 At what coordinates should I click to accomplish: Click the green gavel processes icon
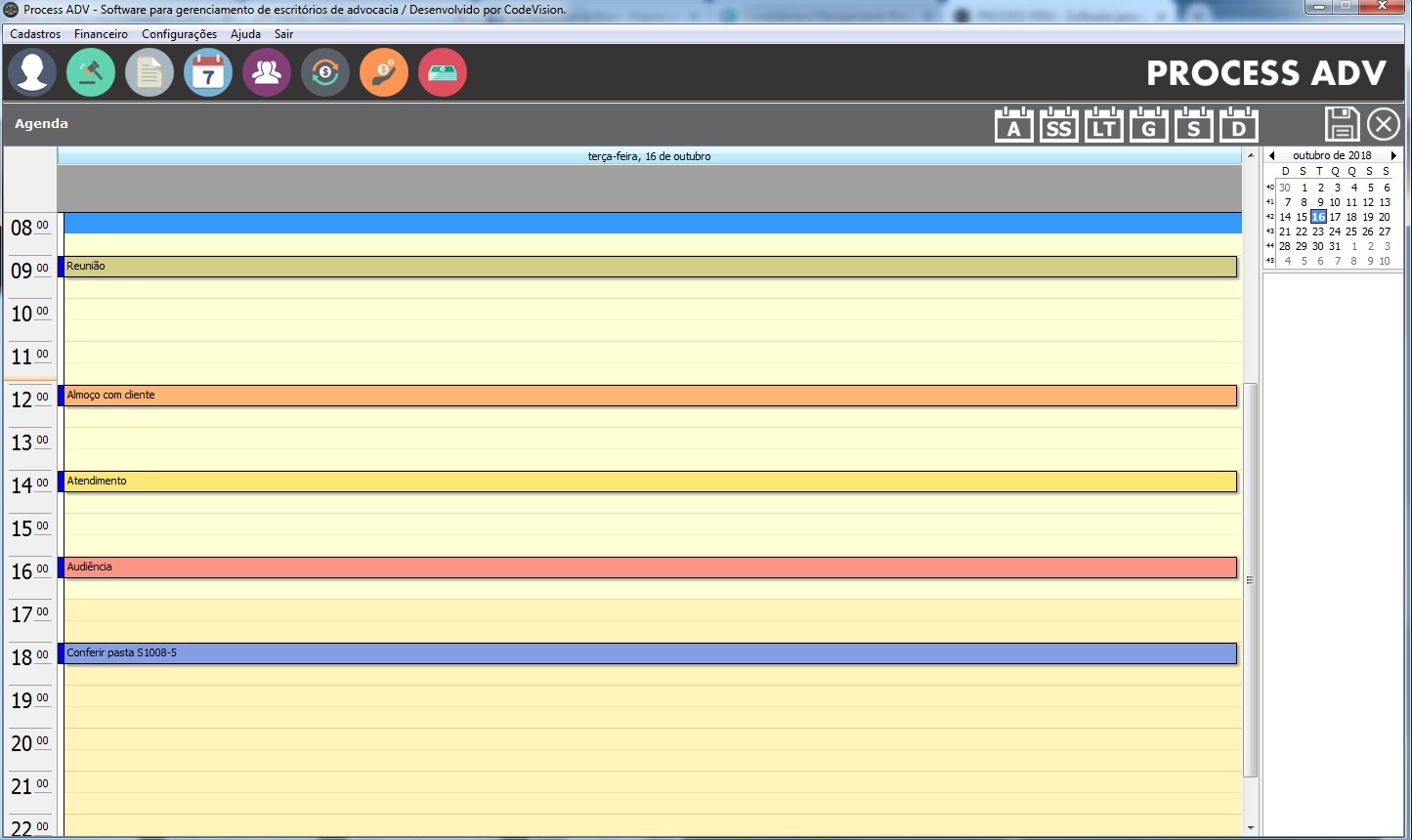pyautogui.click(x=91, y=73)
